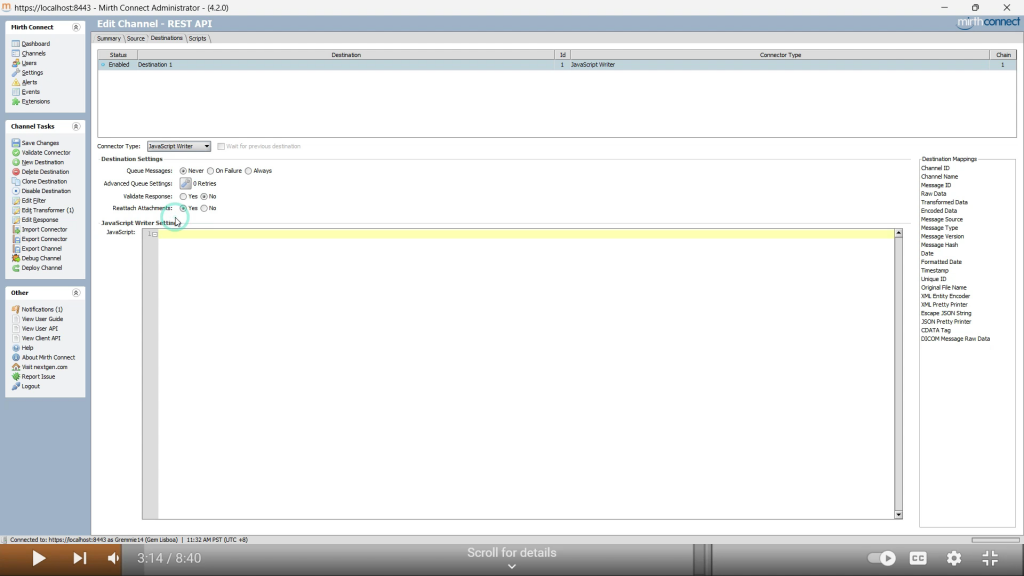Select Never for Queue Messages

(184, 171)
